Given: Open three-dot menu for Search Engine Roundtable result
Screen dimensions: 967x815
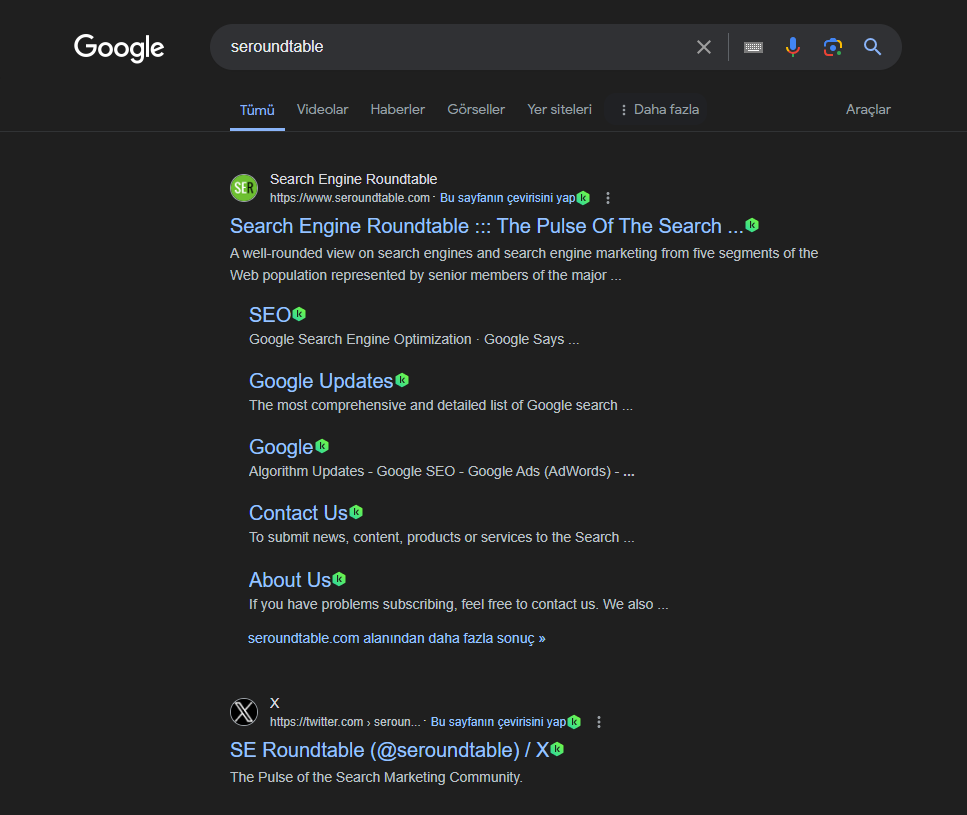Looking at the screenshot, I should [608, 198].
